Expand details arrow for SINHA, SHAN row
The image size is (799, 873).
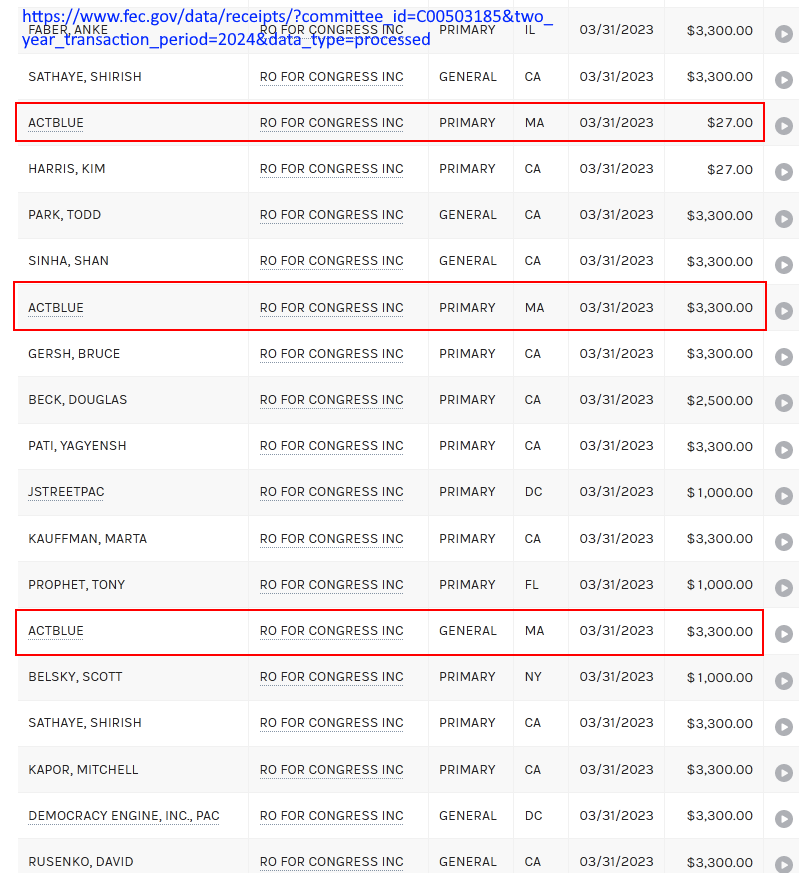pos(783,265)
